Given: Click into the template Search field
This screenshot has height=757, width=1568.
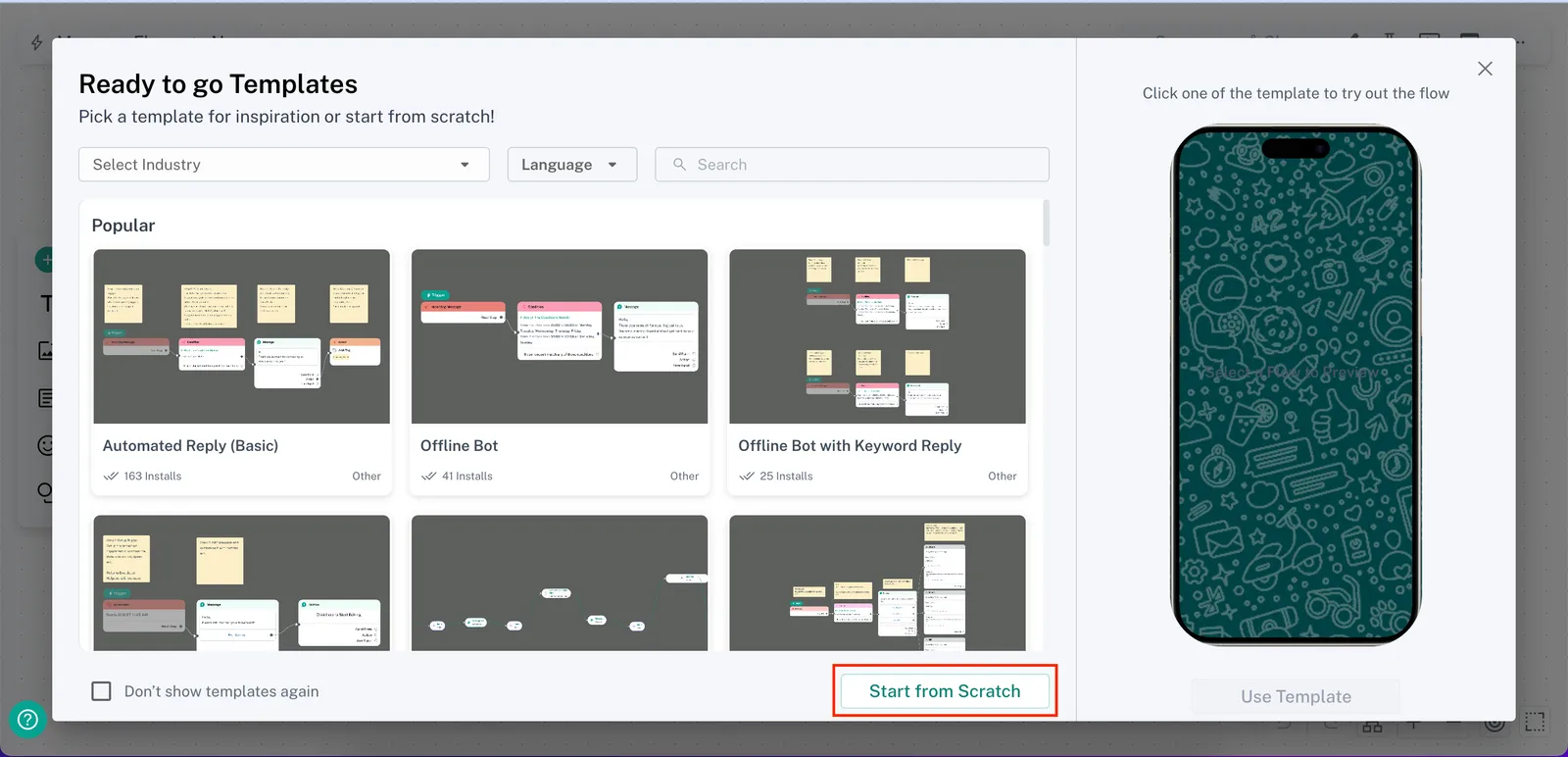Looking at the screenshot, I should (862, 165).
